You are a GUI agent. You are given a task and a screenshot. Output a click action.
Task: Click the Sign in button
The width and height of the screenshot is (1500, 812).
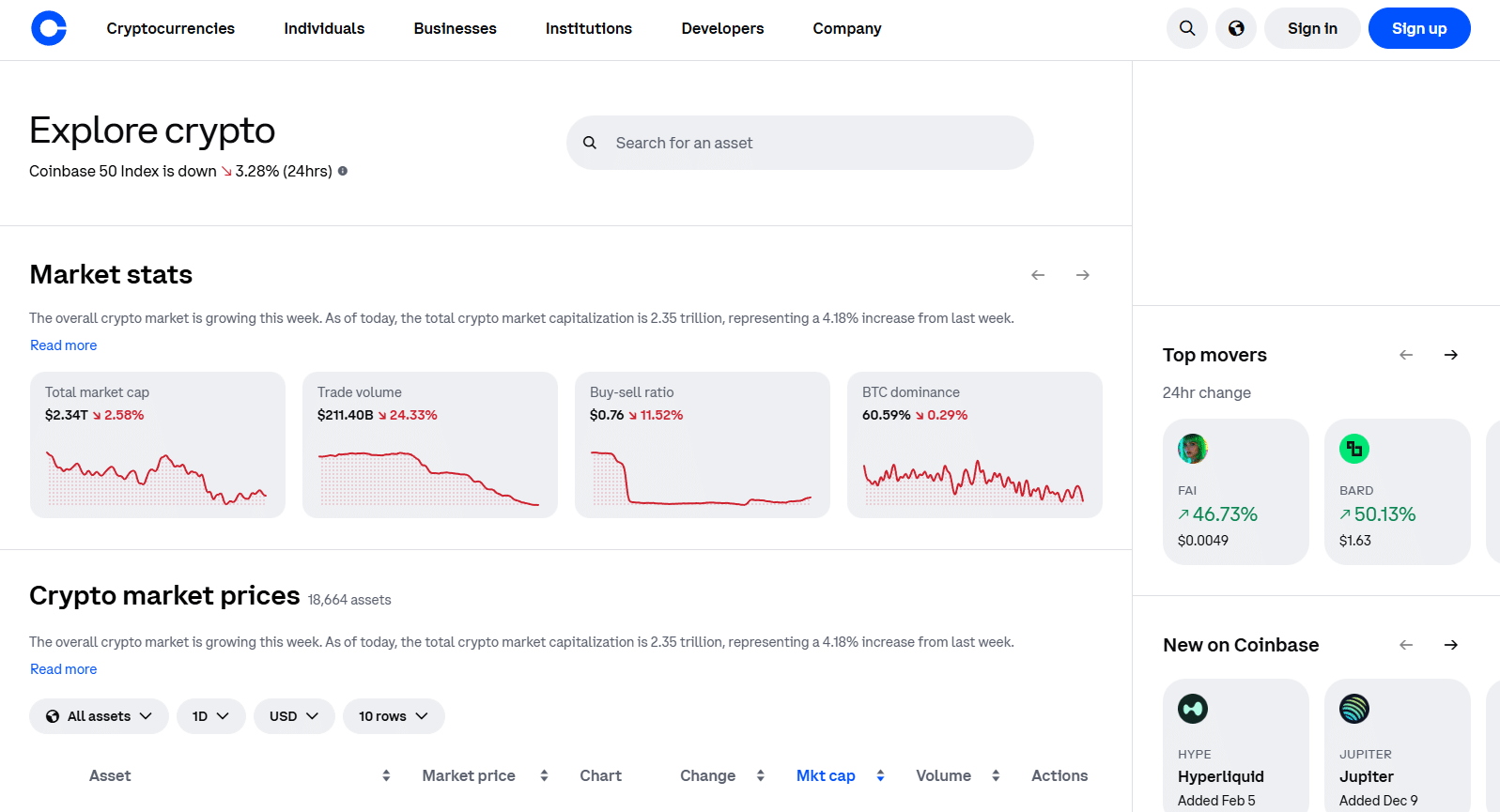click(1312, 28)
